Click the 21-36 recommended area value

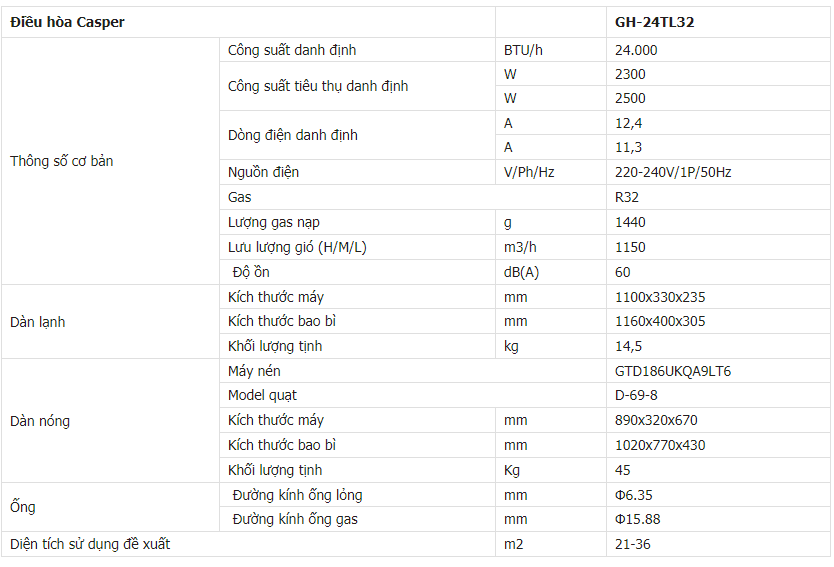tap(633, 544)
